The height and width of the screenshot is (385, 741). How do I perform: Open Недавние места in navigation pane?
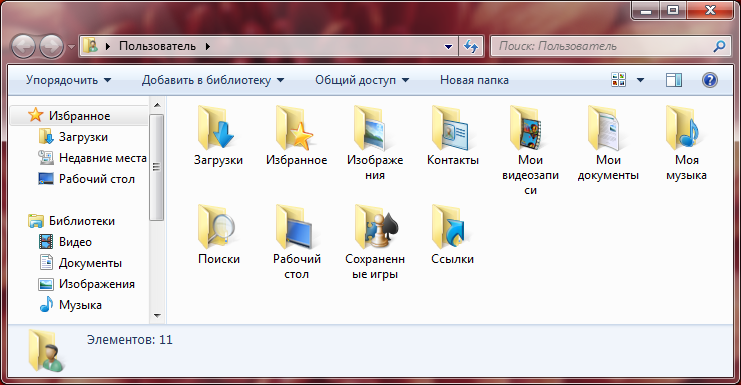click(x=92, y=158)
